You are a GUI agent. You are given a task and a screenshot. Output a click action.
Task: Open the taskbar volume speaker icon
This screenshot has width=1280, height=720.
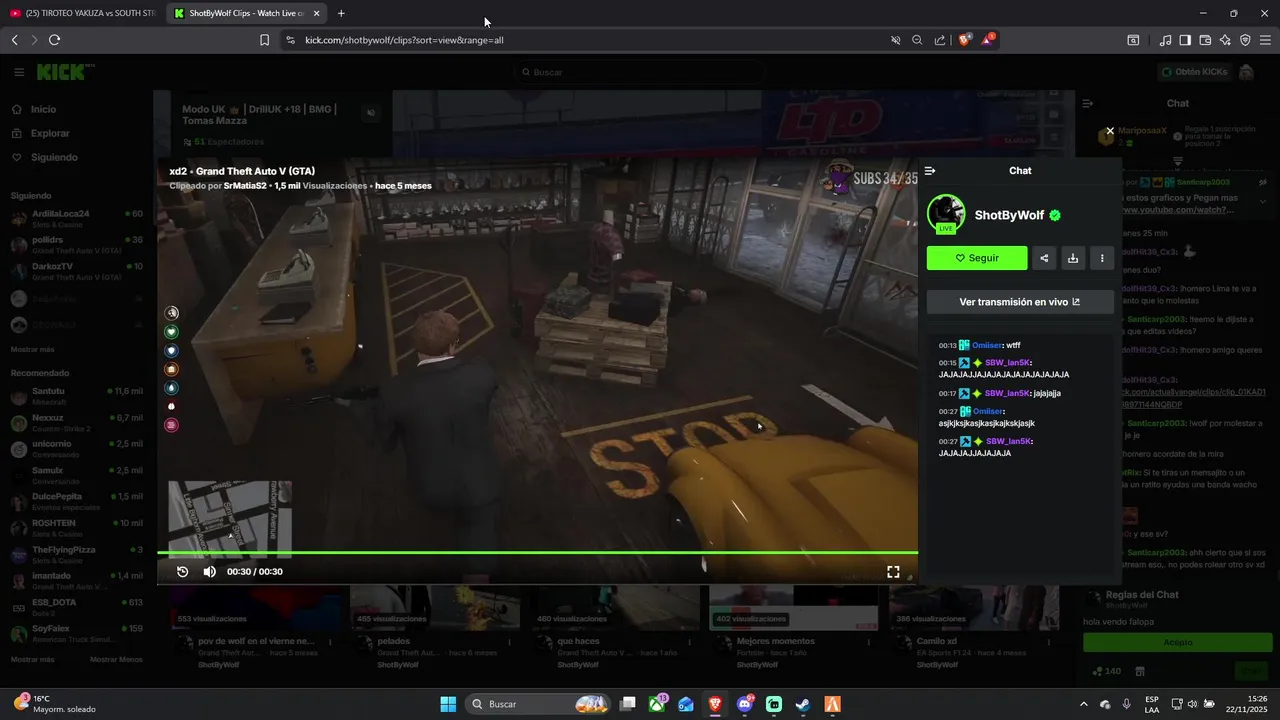click(x=1193, y=704)
